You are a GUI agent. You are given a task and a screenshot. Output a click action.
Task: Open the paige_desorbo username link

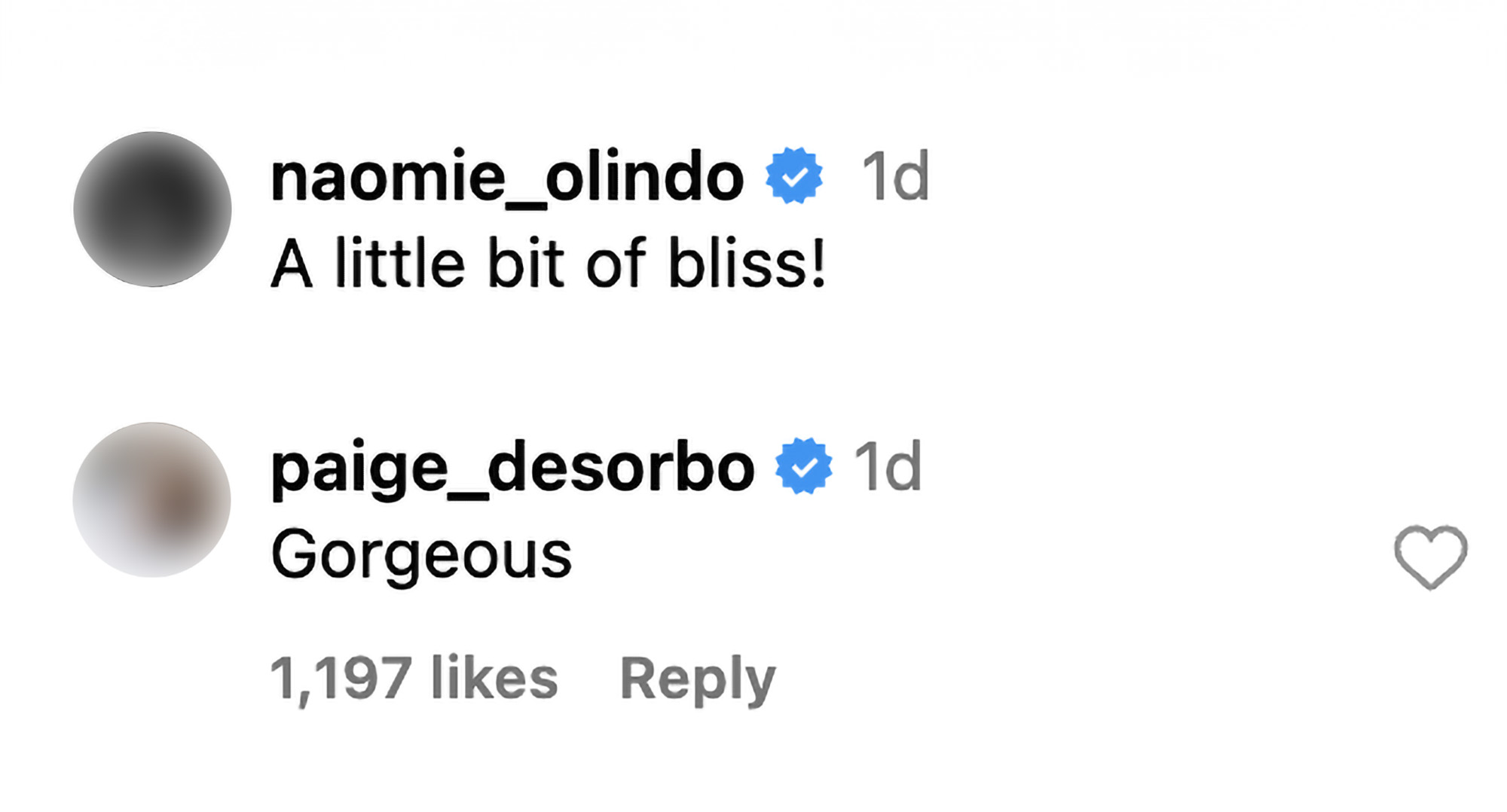512,468
